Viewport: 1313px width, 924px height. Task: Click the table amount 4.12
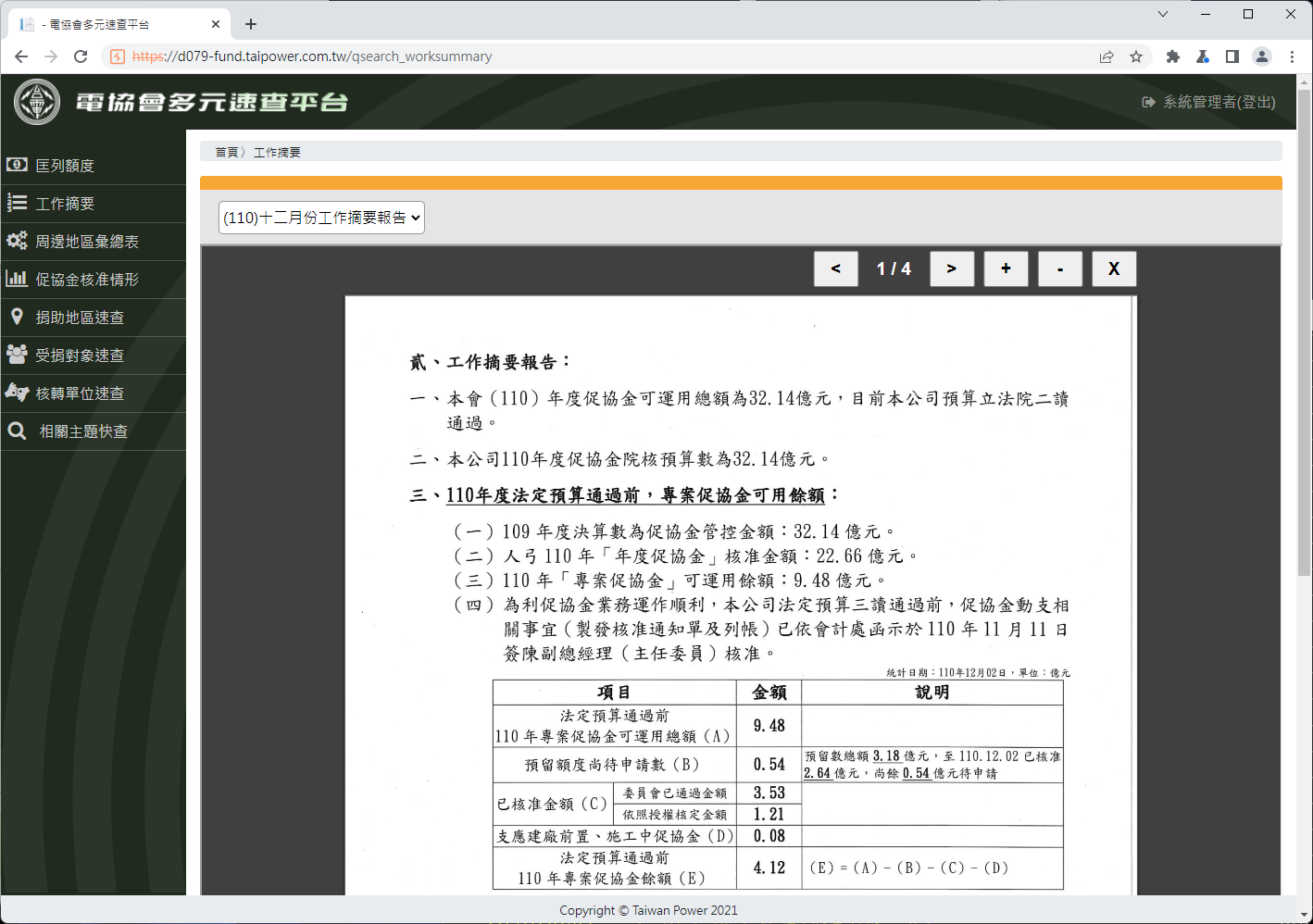[x=769, y=868]
